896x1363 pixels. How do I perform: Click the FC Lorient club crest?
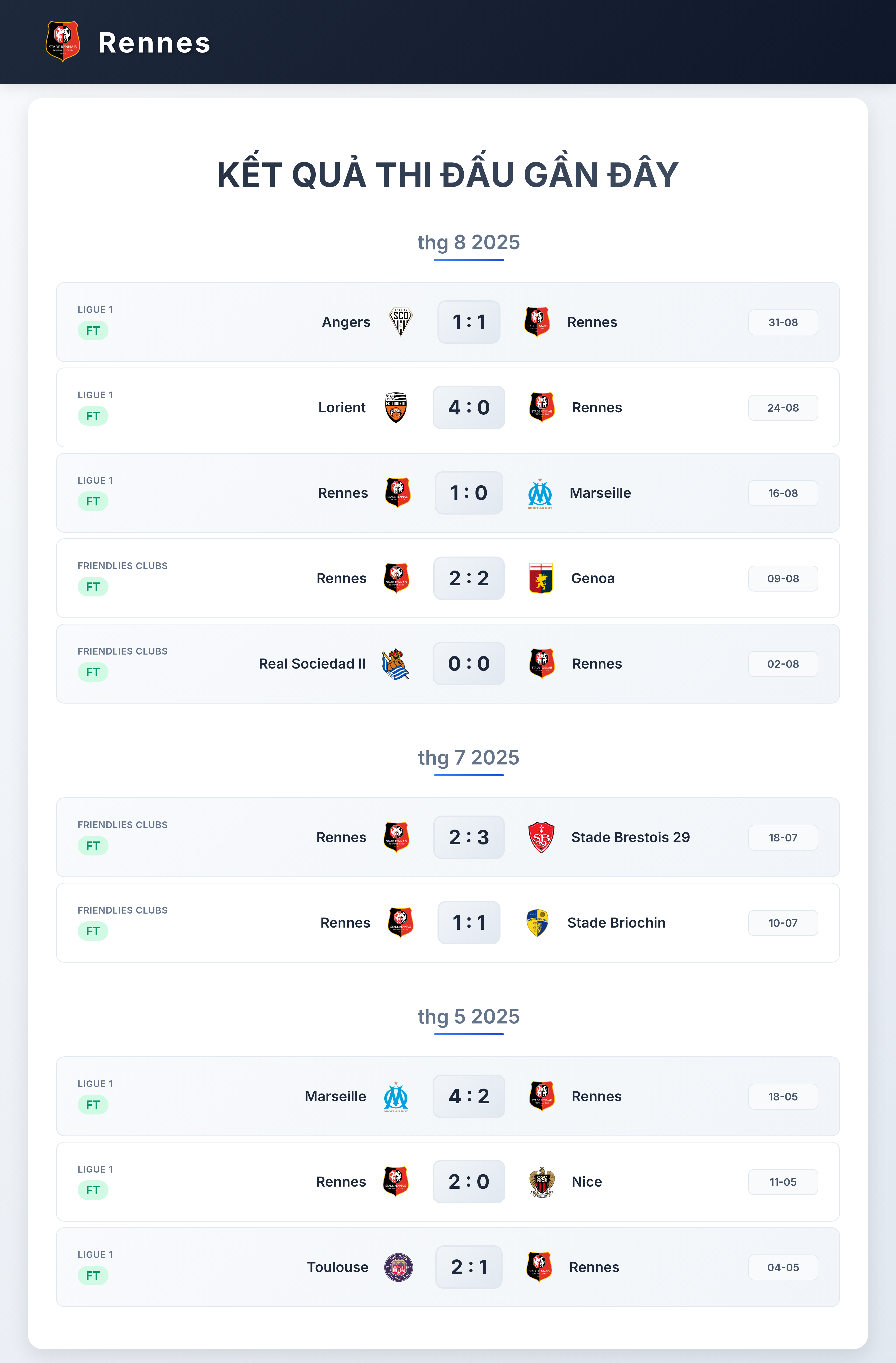395,407
